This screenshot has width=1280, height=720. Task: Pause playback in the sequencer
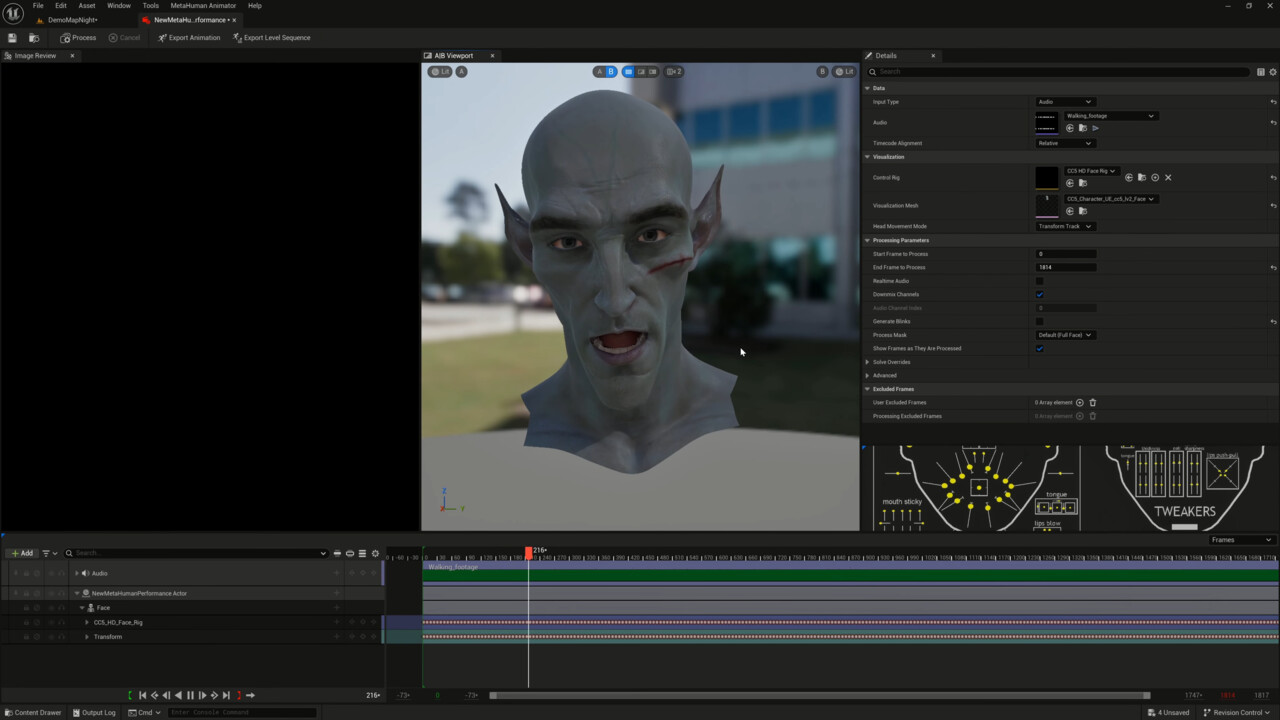click(x=190, y=695)
